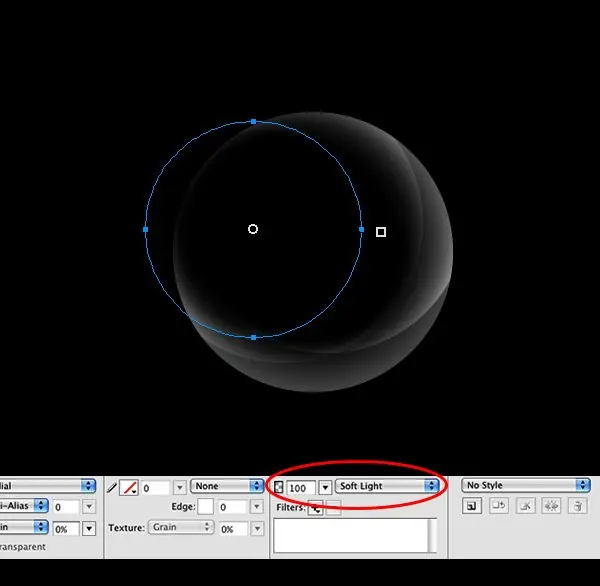Click the opacity value field showing 100
The height and width of the screenshot is (586, 600).
click(300, 487)
